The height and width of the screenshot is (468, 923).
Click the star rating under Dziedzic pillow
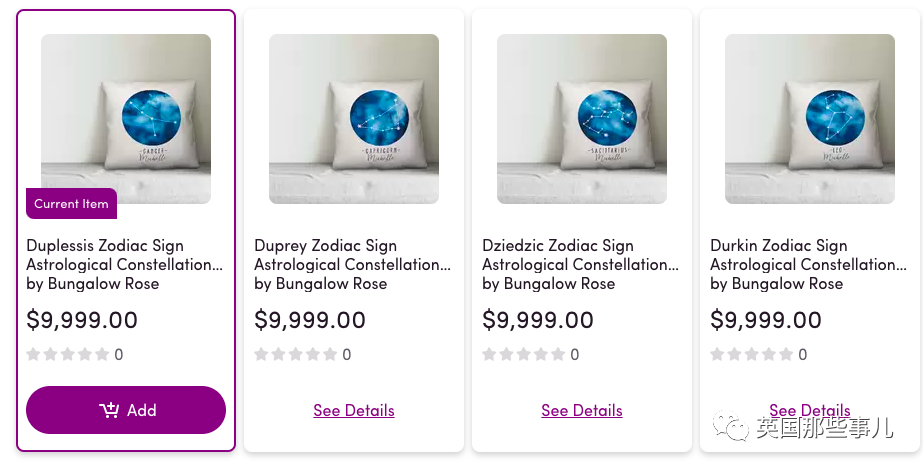point(524,354)
